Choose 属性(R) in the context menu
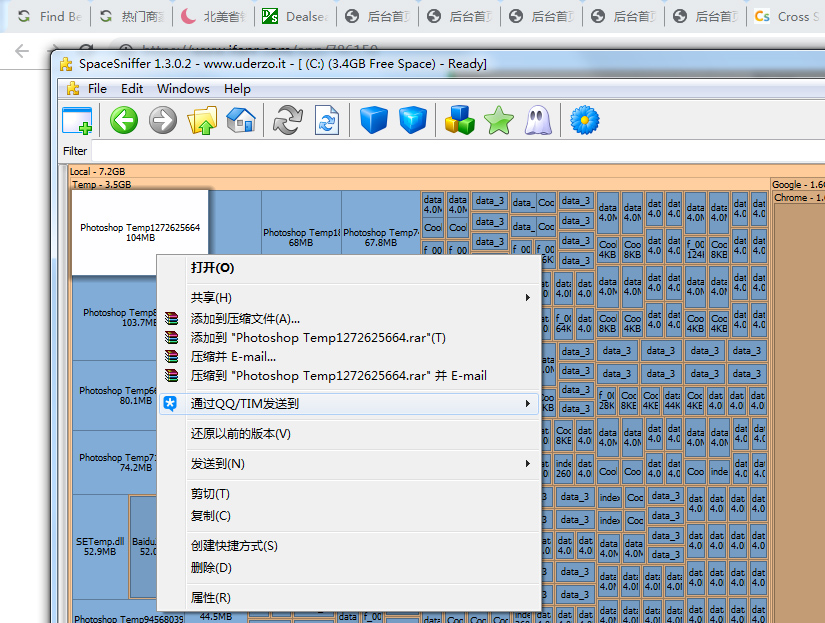Viewport: 825px width, 623px height. tap(211, 598)
